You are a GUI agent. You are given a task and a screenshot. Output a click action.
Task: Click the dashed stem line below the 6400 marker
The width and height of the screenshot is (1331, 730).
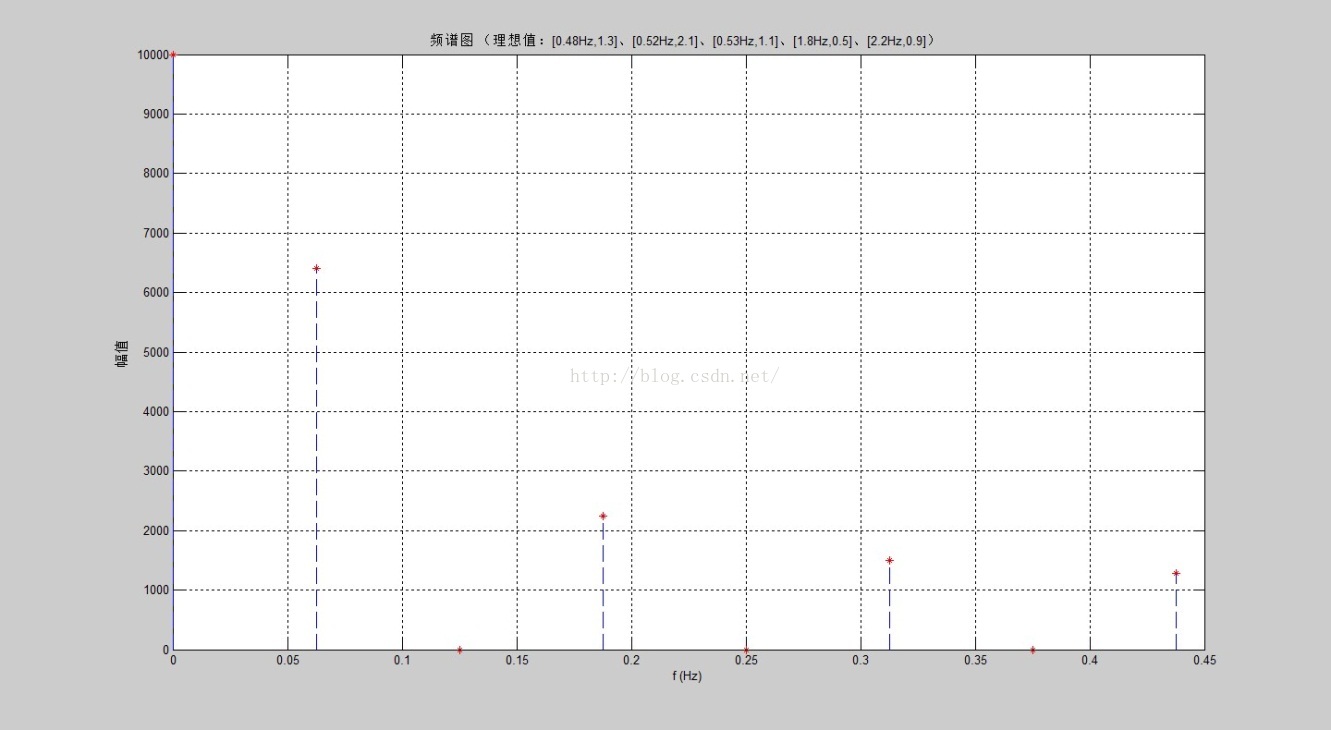[316, 460]
